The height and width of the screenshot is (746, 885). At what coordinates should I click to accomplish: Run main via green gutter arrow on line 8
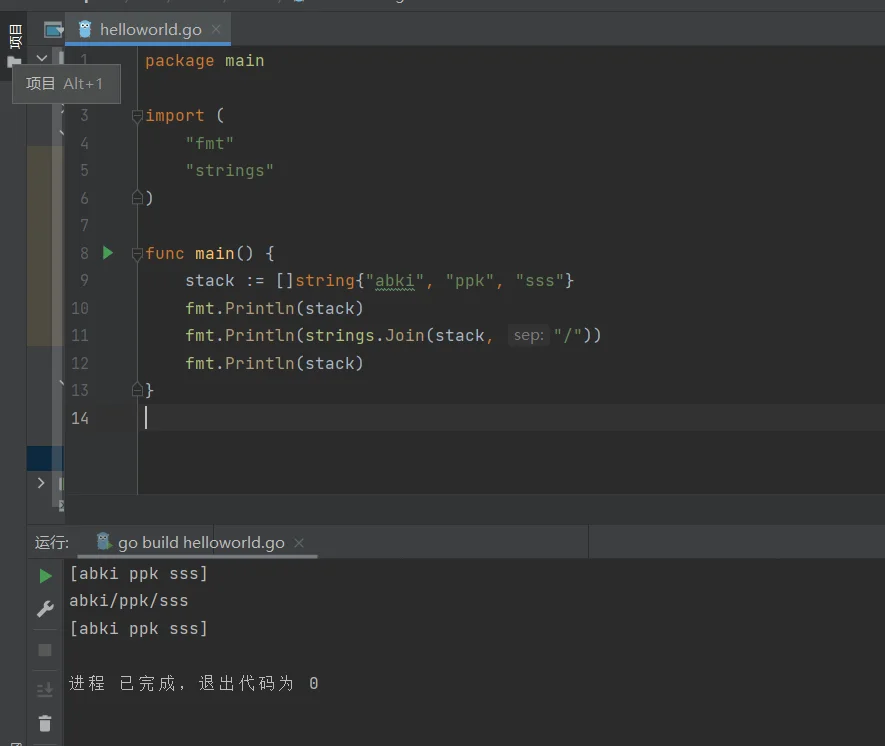pos(108,253)
